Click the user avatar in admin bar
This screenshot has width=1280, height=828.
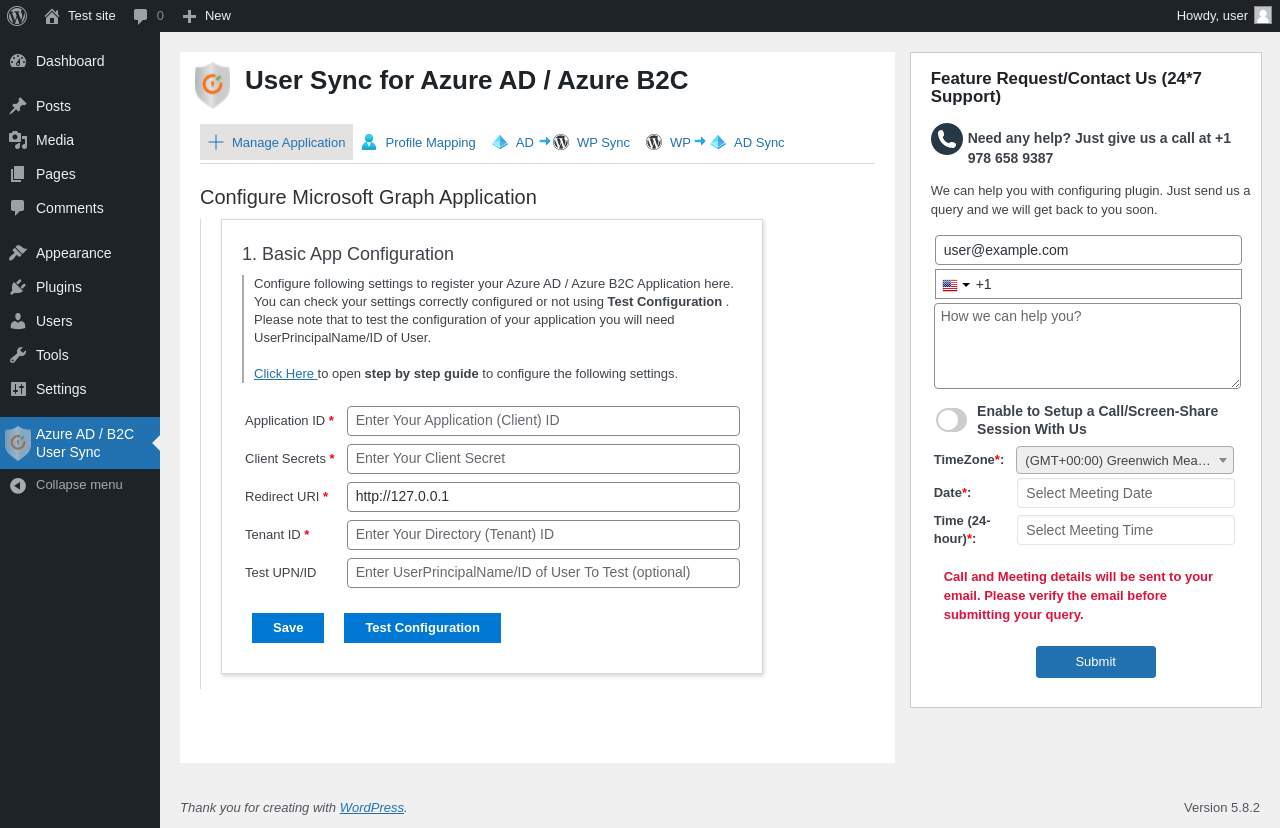click(x=1263, y=15)
